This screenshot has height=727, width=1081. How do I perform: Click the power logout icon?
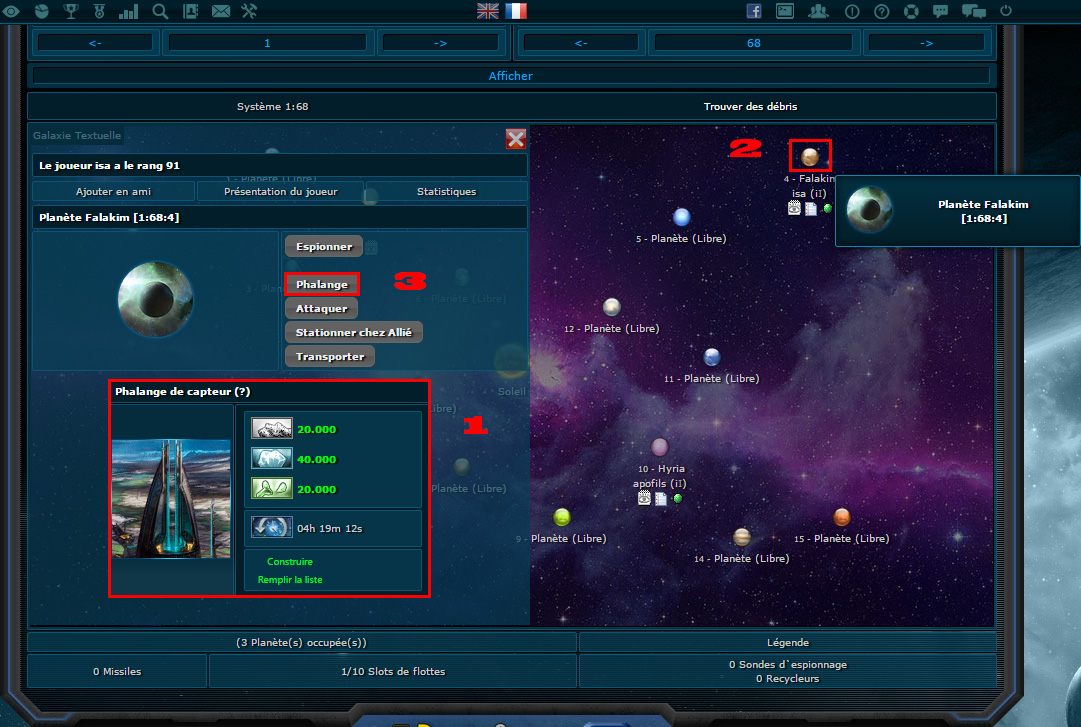(1005, 12)
